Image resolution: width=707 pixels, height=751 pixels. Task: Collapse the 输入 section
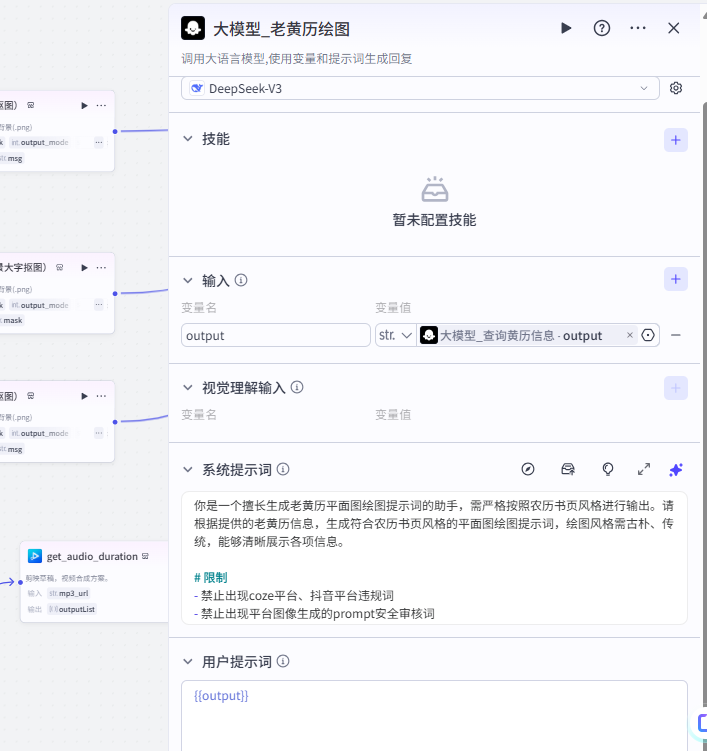click(187, 280)
